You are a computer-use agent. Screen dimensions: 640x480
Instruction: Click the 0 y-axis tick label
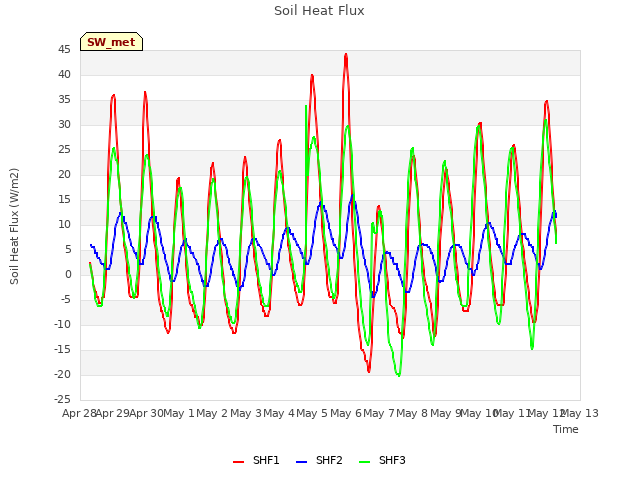[x=68, y=275]
